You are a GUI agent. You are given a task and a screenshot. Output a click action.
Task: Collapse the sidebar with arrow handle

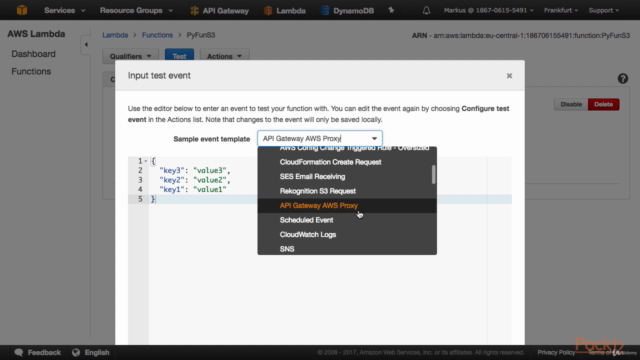86,44
